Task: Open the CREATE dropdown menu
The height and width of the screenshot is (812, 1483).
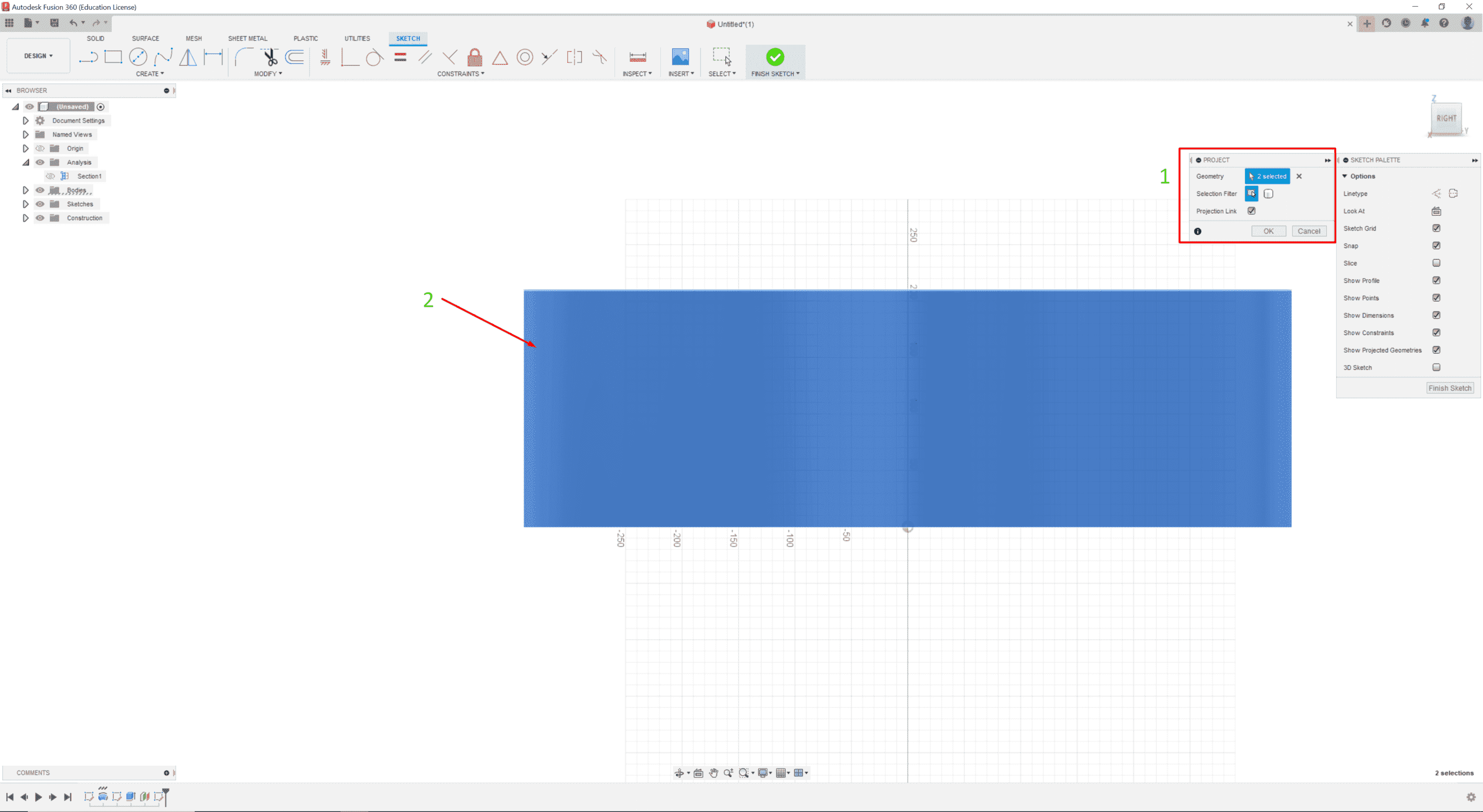Action: 150,74
